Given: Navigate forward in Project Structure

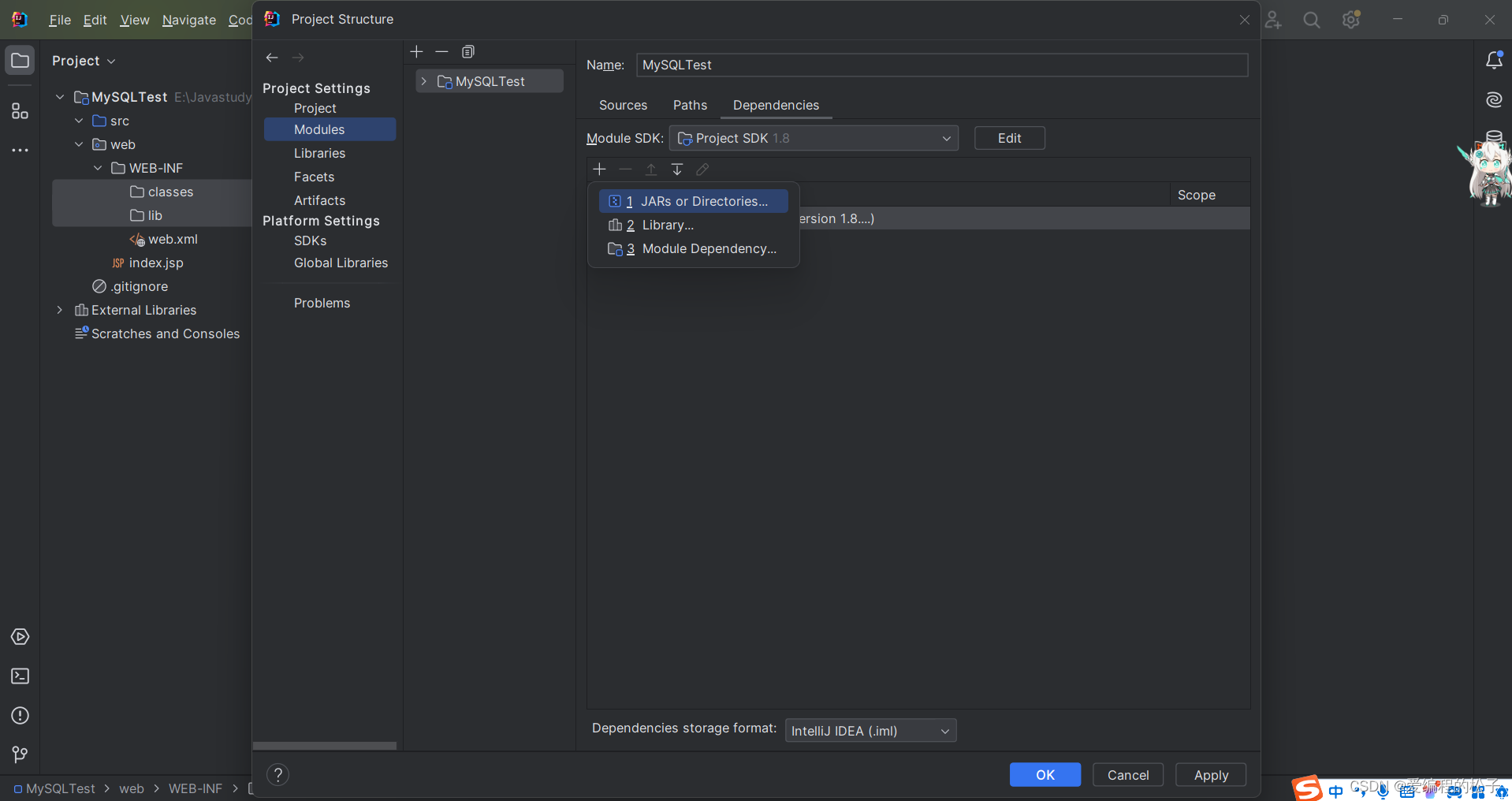Looking at the screenshot, I should (298, 58).
